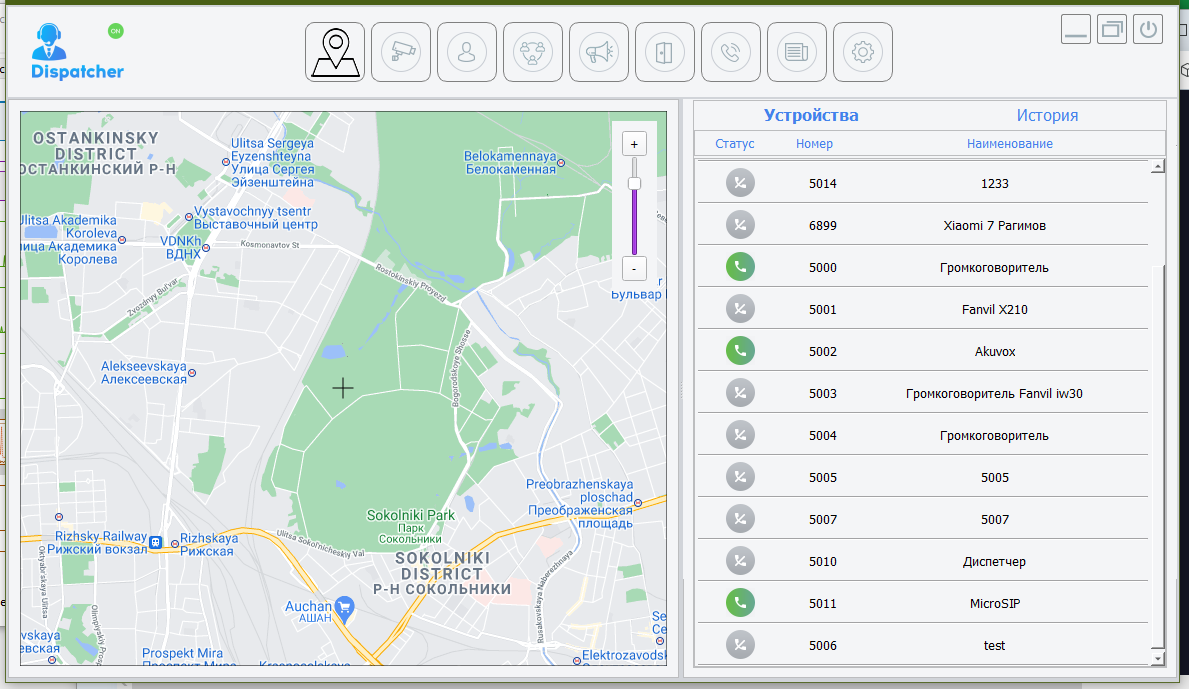Screen dimensions: 1189x689
Task: Click status icon for device 5007
Action: tap(740, 518)
